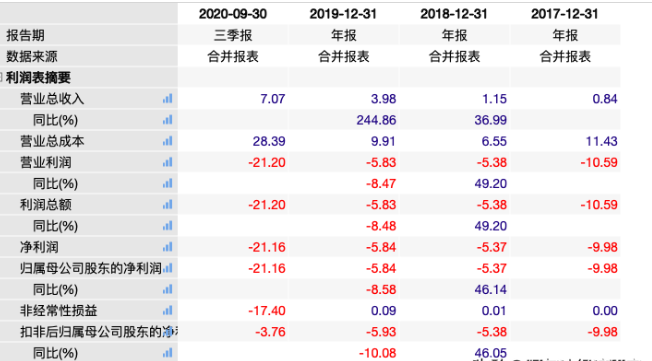This screenshot has height=361, width=652.
Task: Click the value -10.08
Action: (x=378, y=353)
